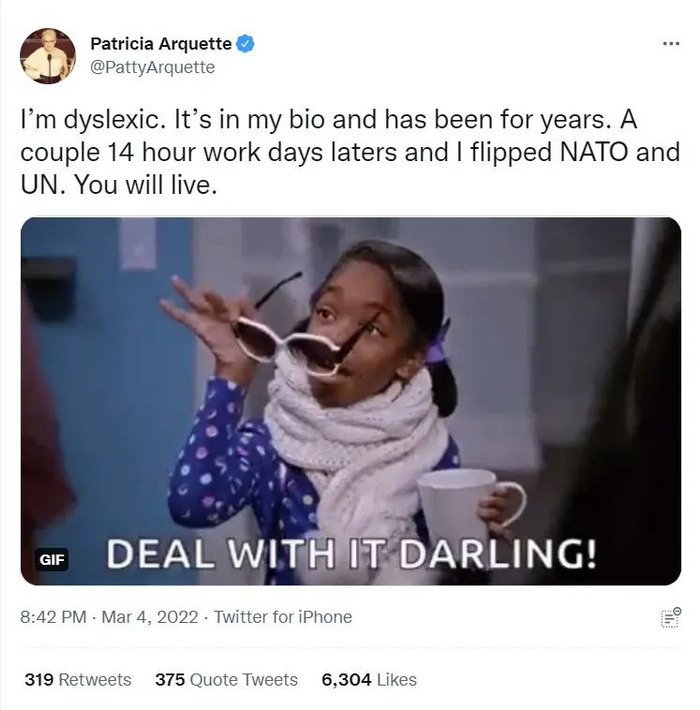700x710 pixels.
Task: Click the "You will live." sentence
Action: (146, 185)
